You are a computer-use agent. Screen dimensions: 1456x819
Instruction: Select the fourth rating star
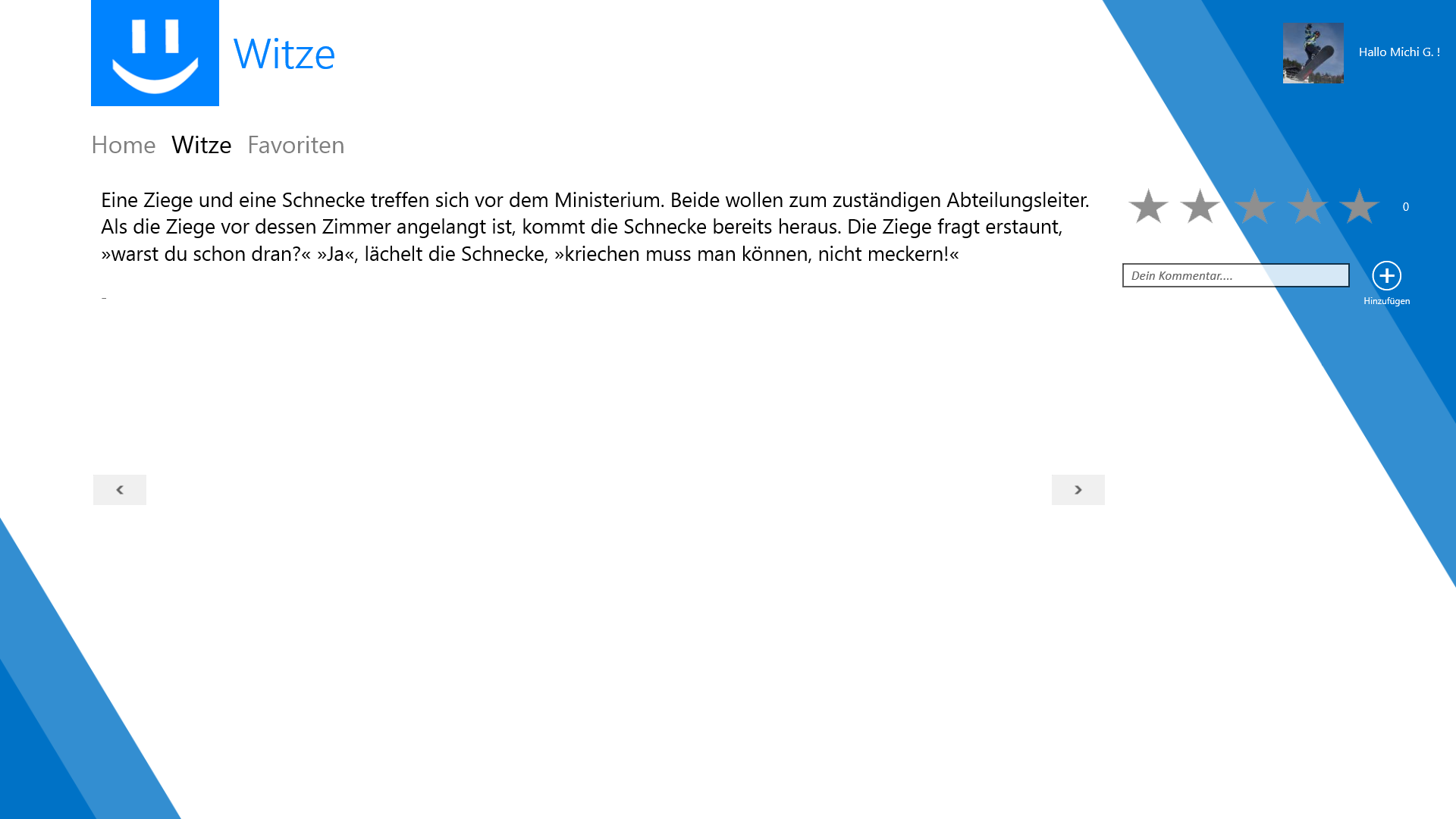coord(1307,206)
